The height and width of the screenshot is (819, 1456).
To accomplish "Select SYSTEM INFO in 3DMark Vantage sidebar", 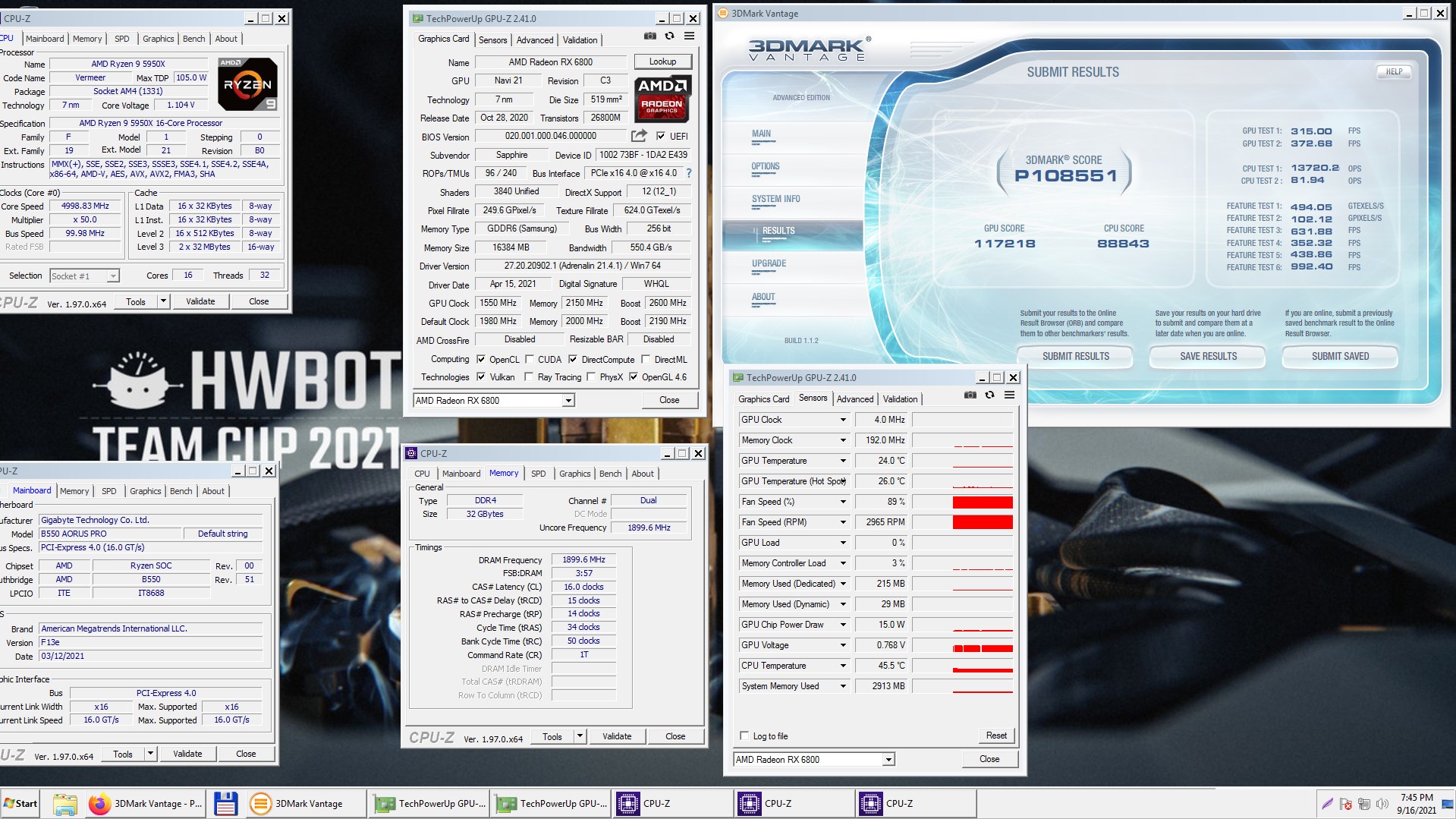I will click(x=775, y=199).
